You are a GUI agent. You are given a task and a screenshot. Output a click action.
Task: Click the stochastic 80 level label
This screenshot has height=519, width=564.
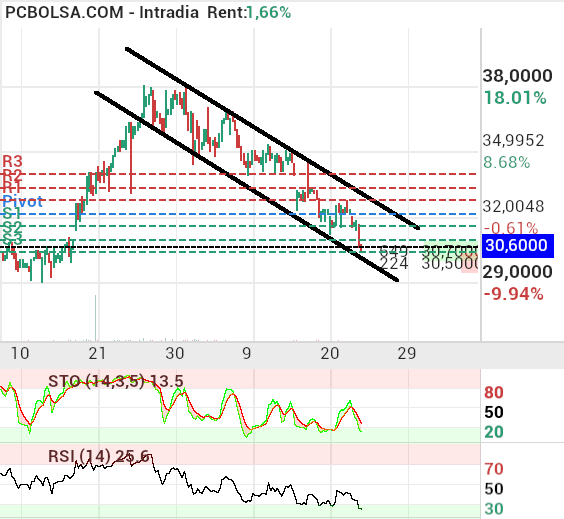(x=494, y=392)
